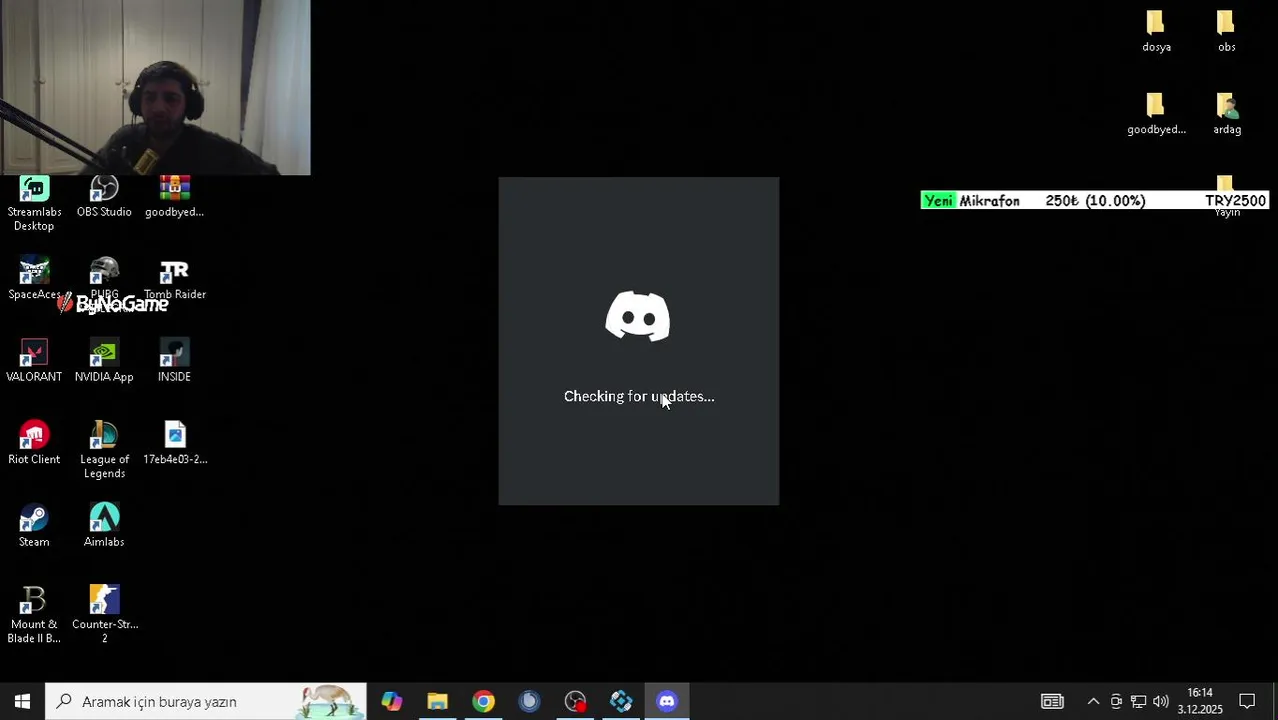Open Riot Client shortcut
The image size is (1278, 720).
(34, 444)
